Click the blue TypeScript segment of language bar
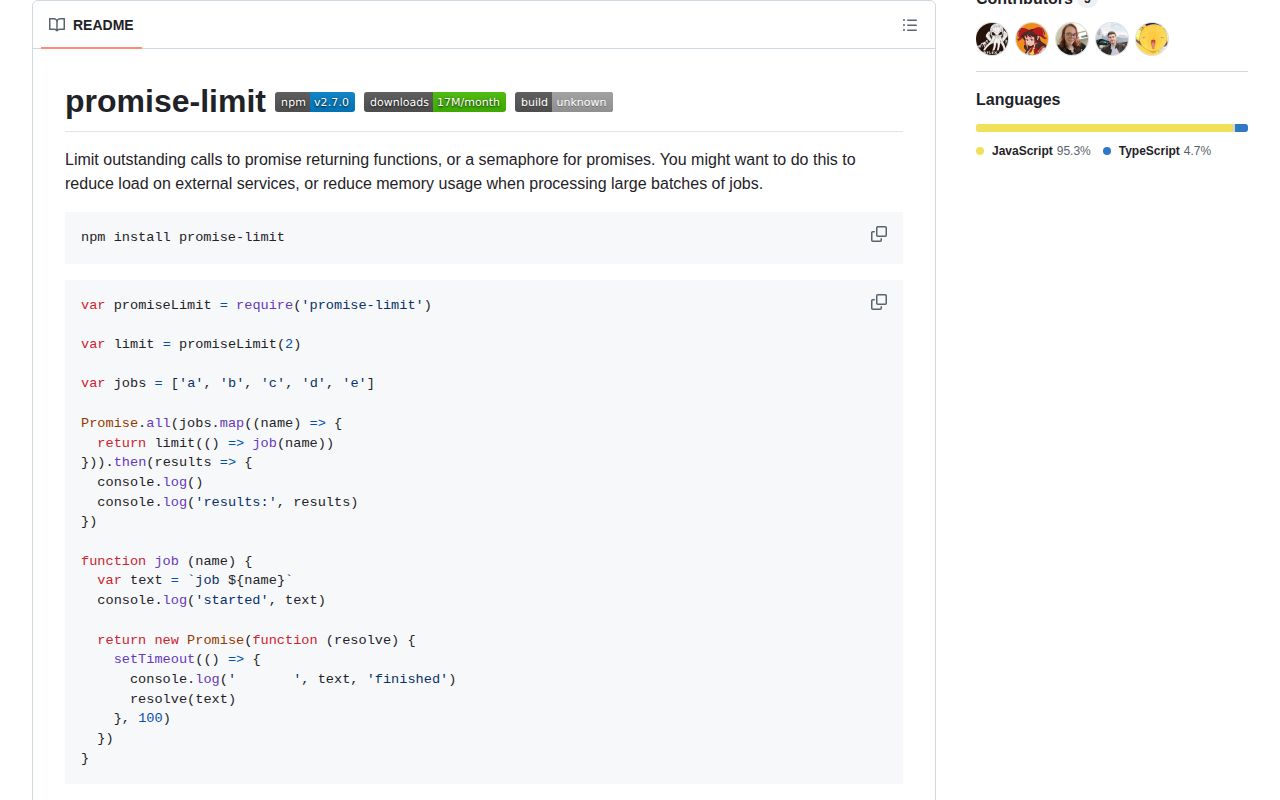Image resolution: width=1280 pixels, height=800 pixels. [x=1242, y=128]
